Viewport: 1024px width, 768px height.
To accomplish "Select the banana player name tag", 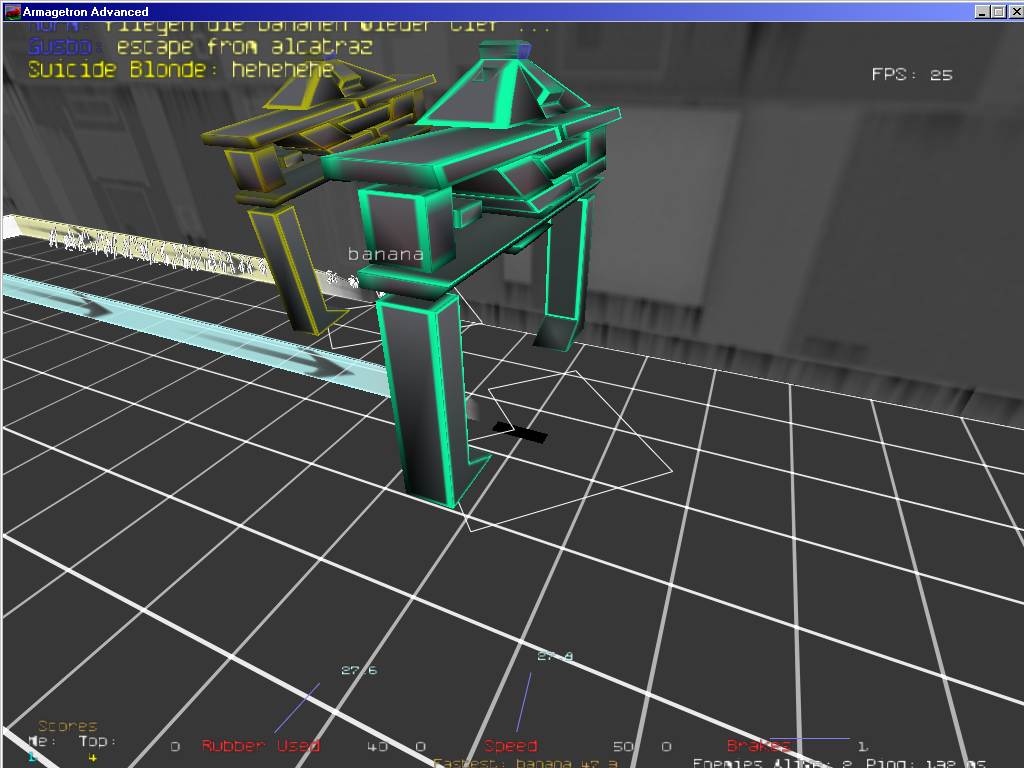I will [385, 254].
